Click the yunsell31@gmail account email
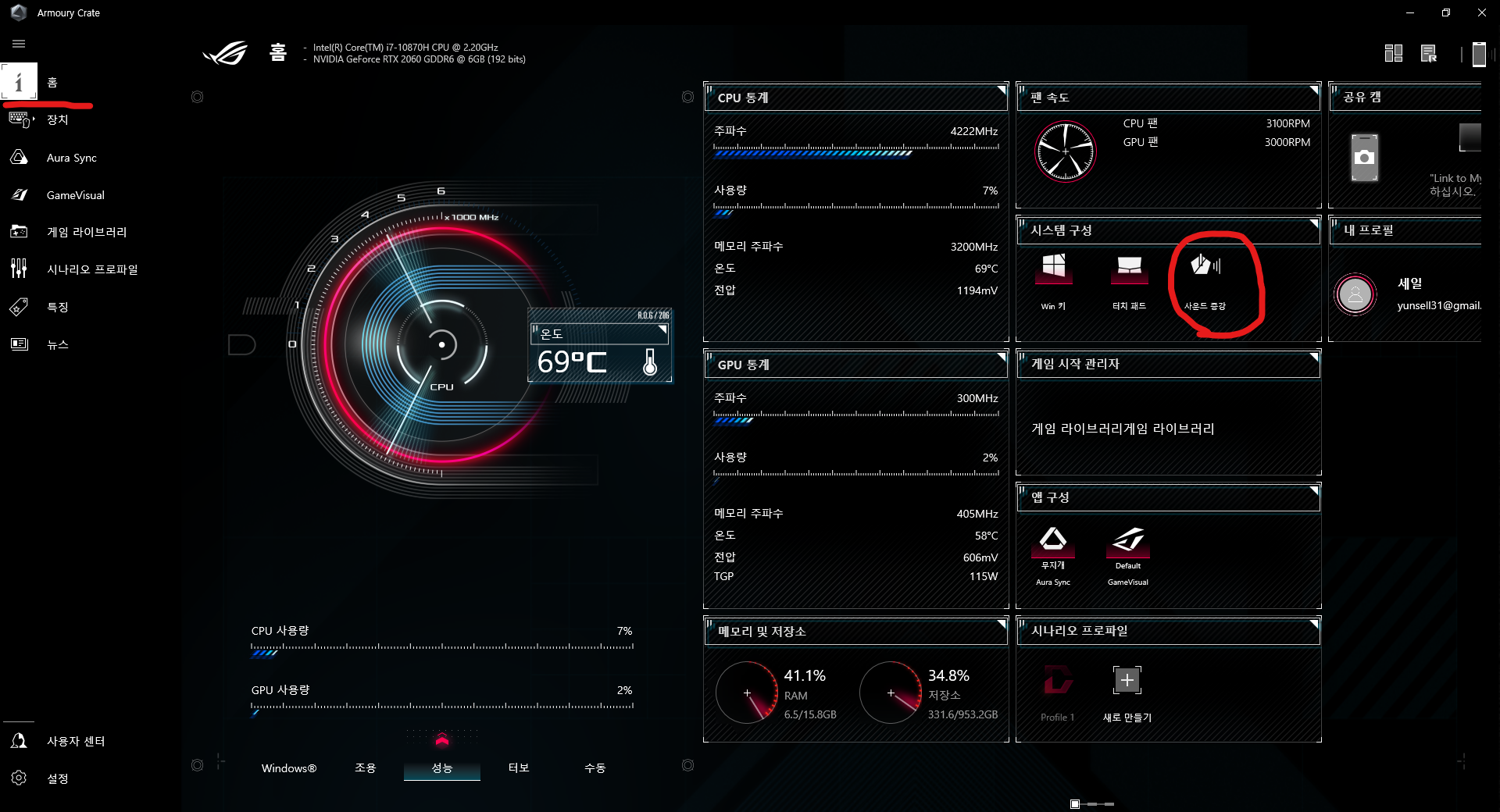 (x=1438, y=305)
